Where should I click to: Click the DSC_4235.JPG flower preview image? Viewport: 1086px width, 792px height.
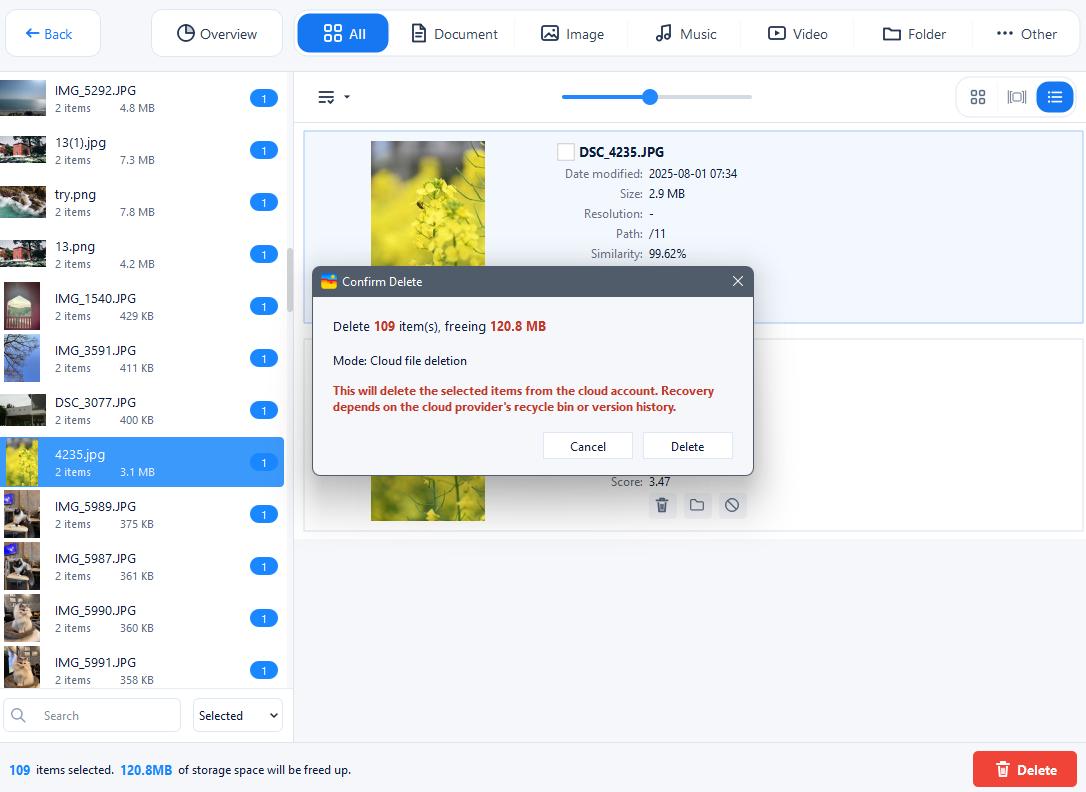428,204
